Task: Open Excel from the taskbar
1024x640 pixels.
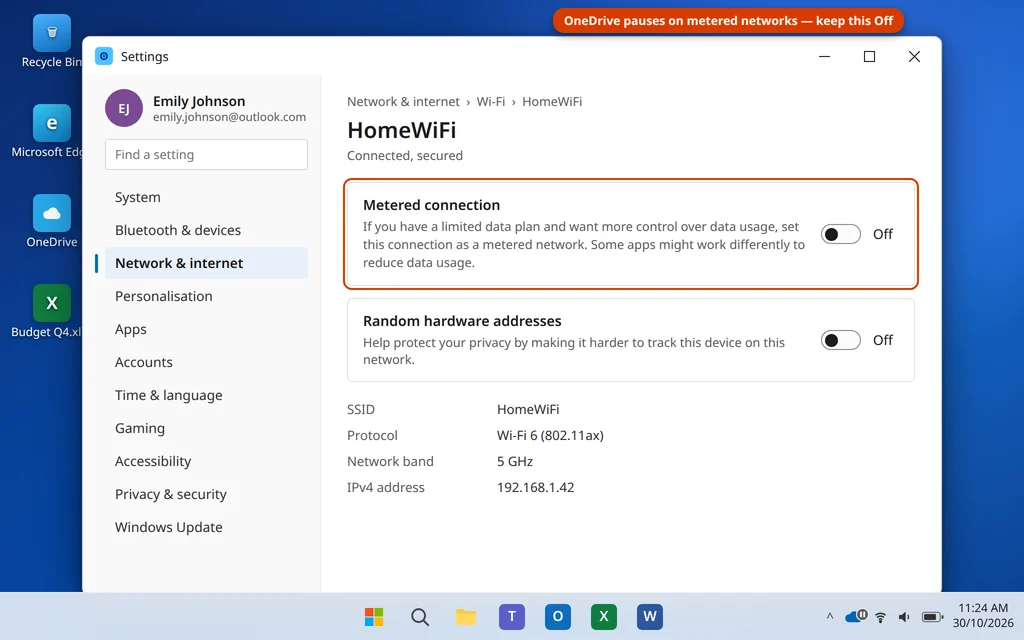Action: pyautogui.click(x=603, y=616)
